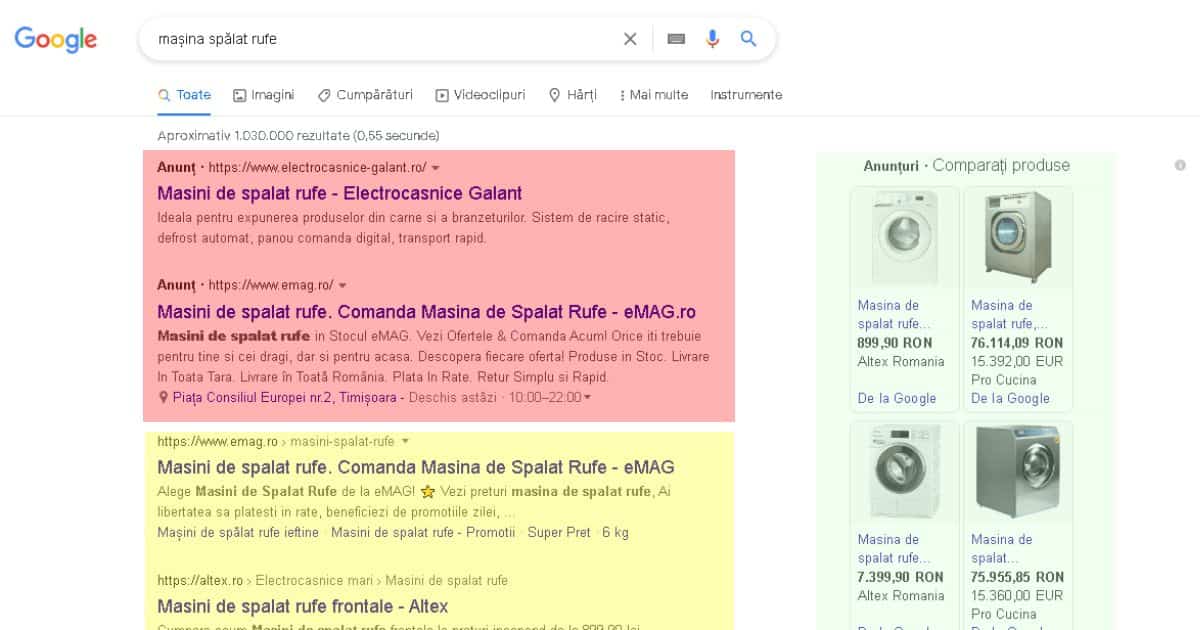The image size is (1200, 630).
Task: Clear the search box with the X icon
Action: [630, 38]
